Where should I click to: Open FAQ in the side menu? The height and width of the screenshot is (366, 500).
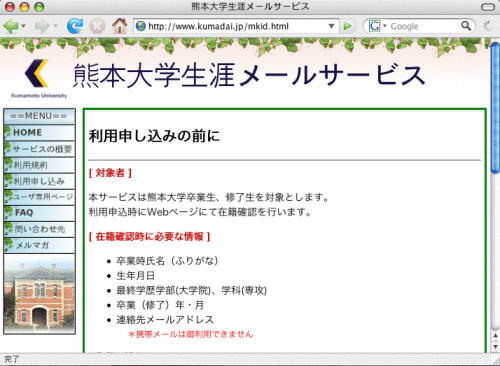pyautogui.click(x=39, y=213)
